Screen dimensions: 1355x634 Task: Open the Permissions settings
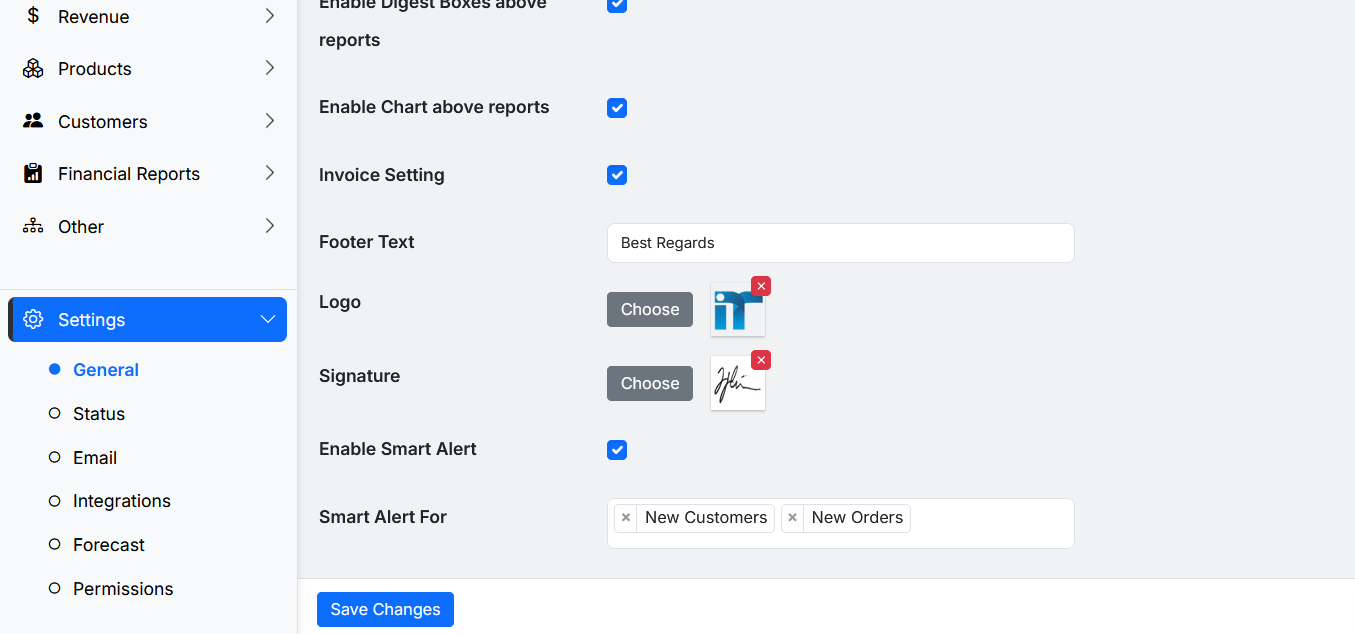click(x=123, y=588)
